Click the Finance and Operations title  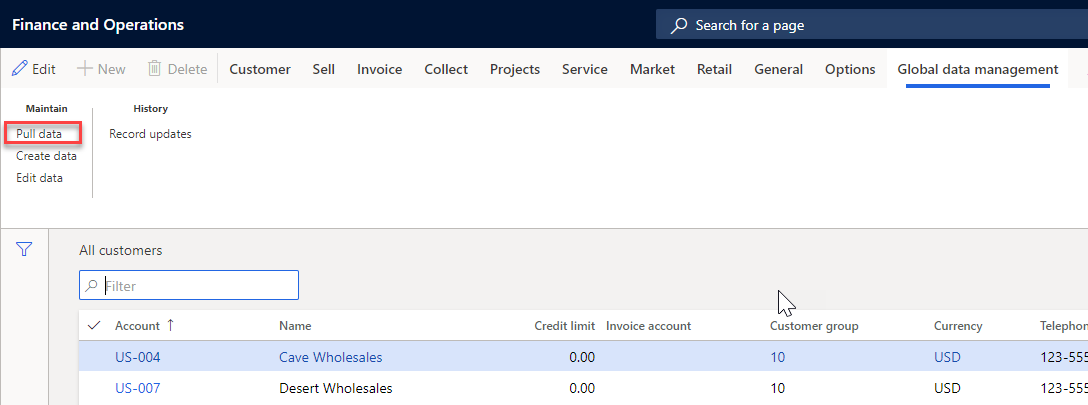(x=98, y=25)
